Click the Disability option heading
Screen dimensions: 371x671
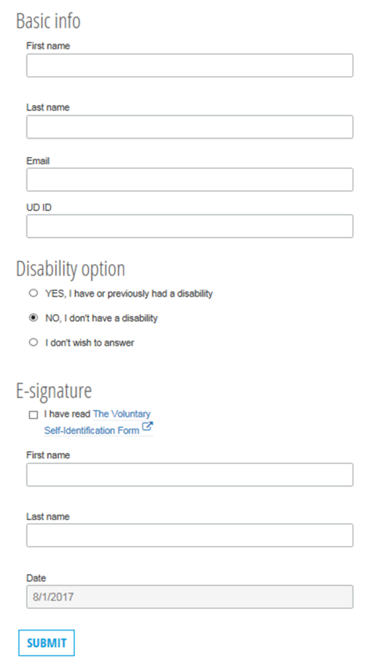71,269
